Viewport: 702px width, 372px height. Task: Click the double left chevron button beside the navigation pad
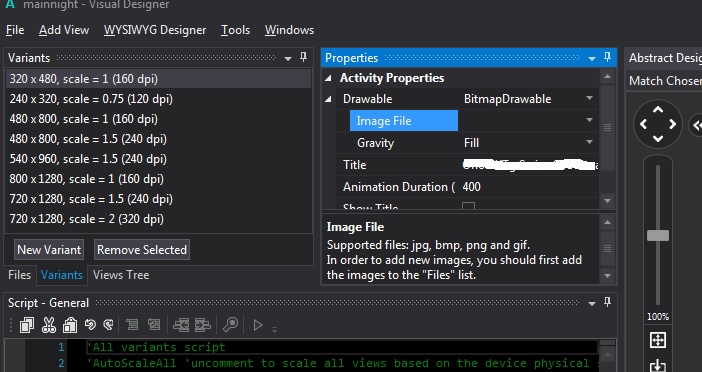[696, 125]
